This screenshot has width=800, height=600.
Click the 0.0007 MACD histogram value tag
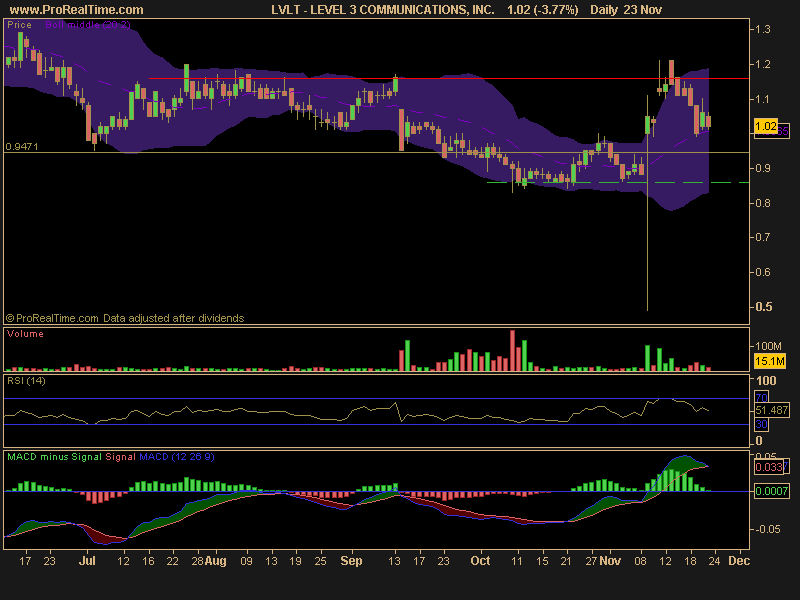771,491
